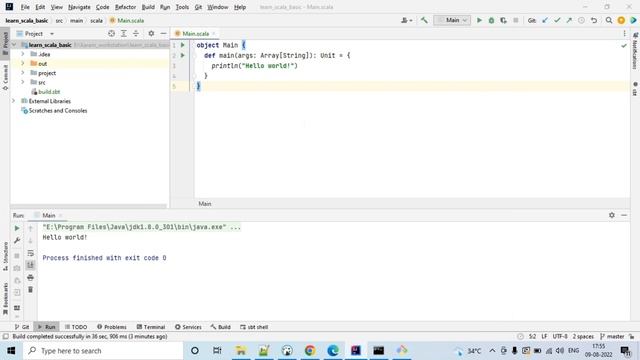Click the Windows Start button
The image size is (640, 360).
(11, 351)
